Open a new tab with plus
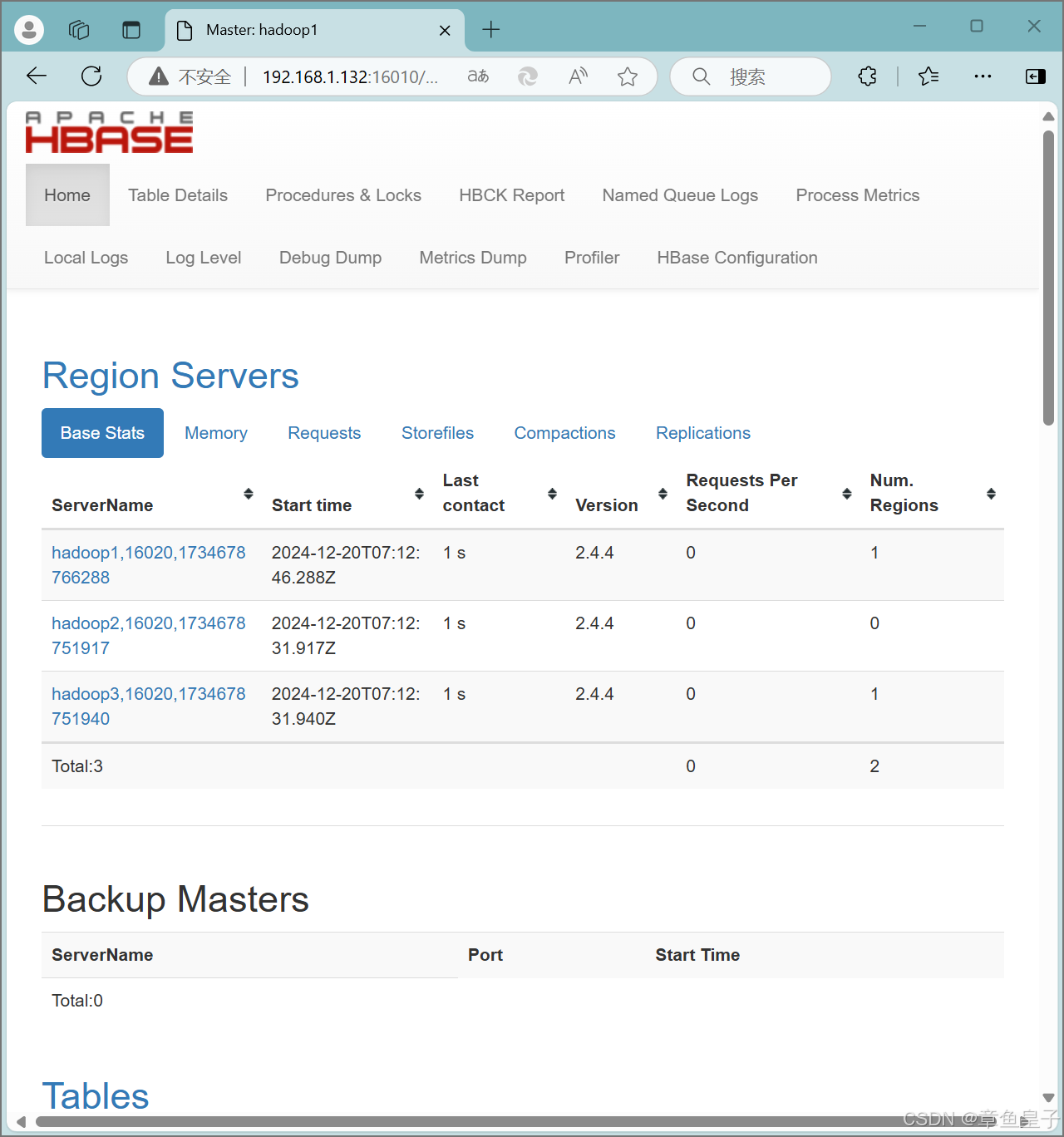 coord(491,30)
